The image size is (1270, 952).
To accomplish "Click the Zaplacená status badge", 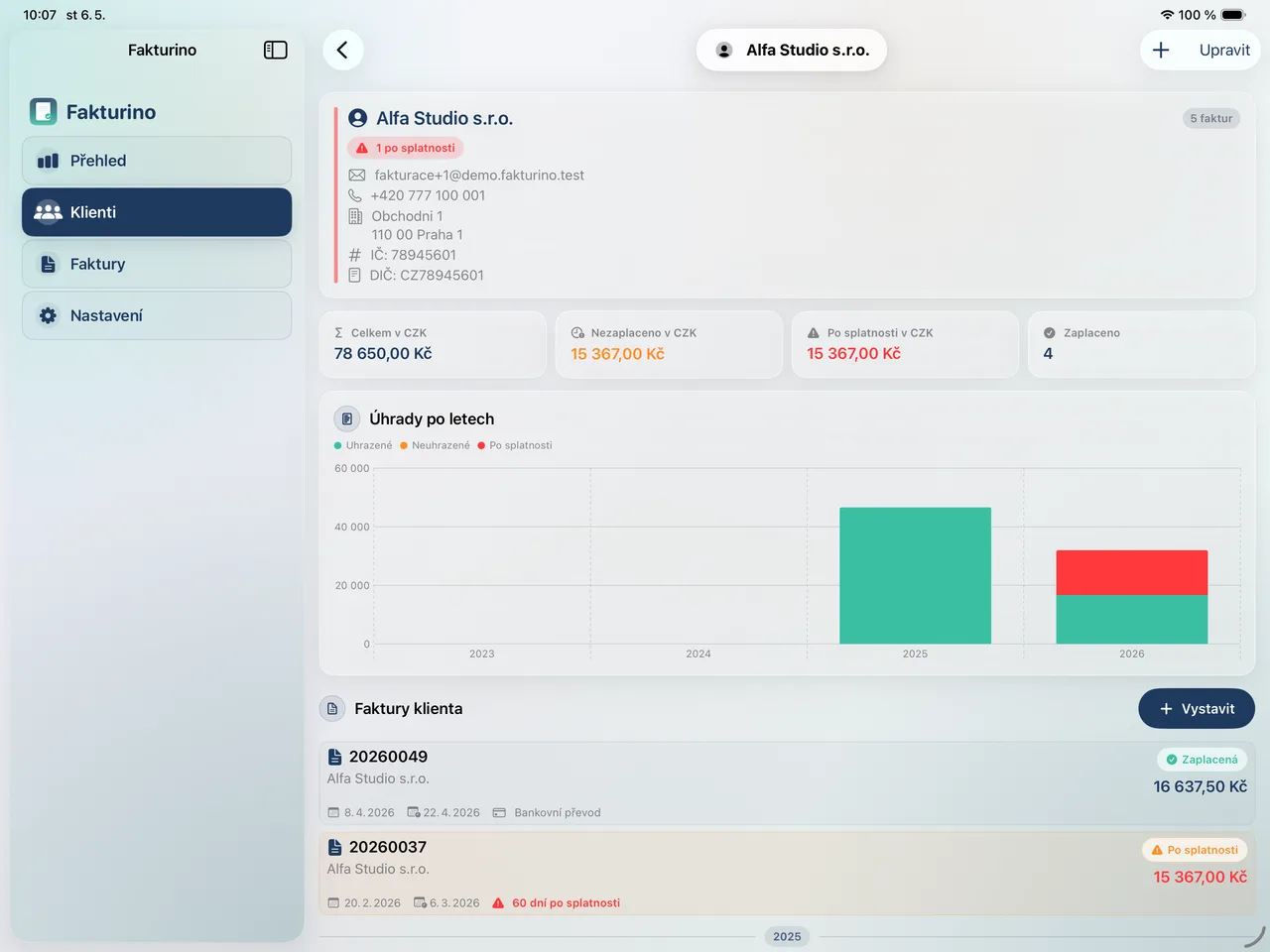I will [x=1202, y=760].
